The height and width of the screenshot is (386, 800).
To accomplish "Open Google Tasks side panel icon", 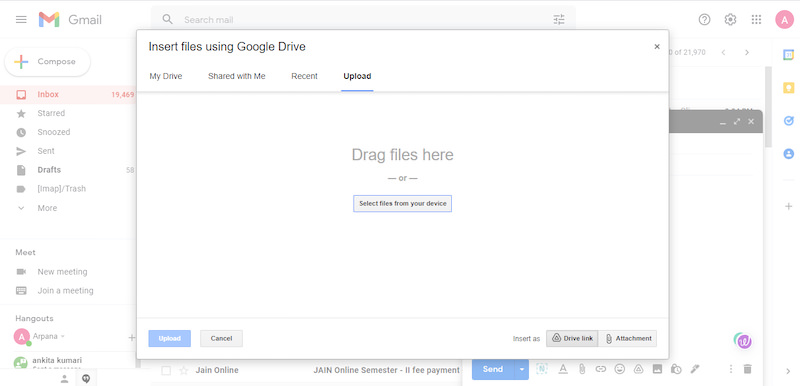I will (x=788, y=121).
